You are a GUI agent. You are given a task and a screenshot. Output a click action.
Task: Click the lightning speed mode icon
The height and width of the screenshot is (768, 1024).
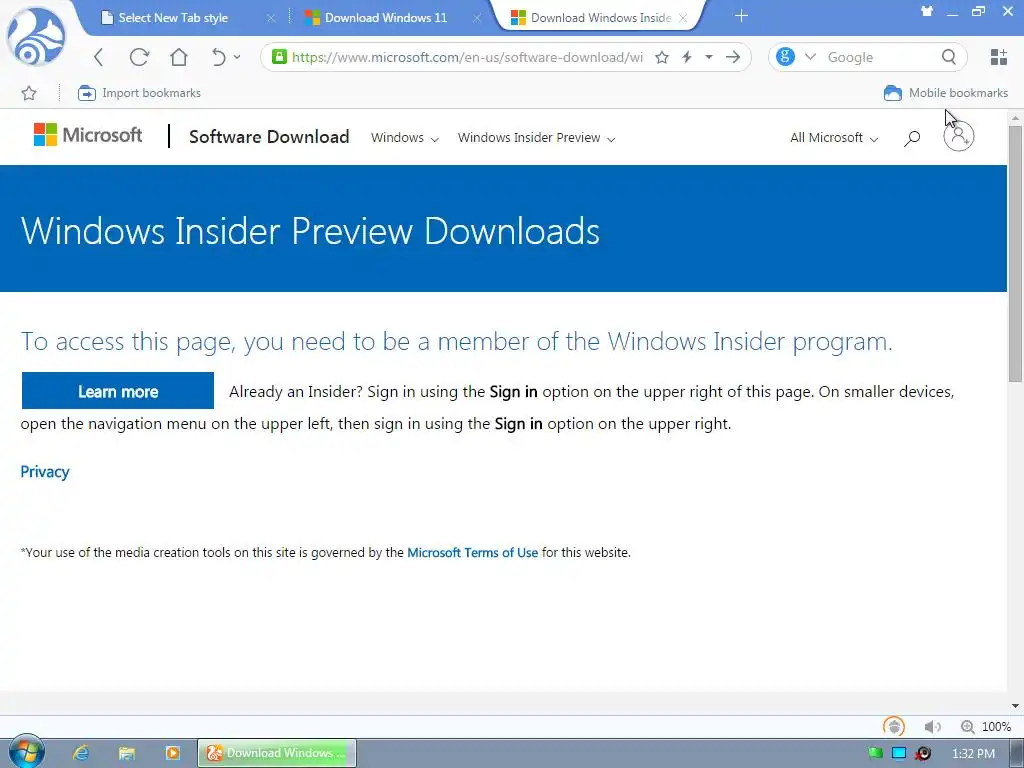tap(687, 57)
